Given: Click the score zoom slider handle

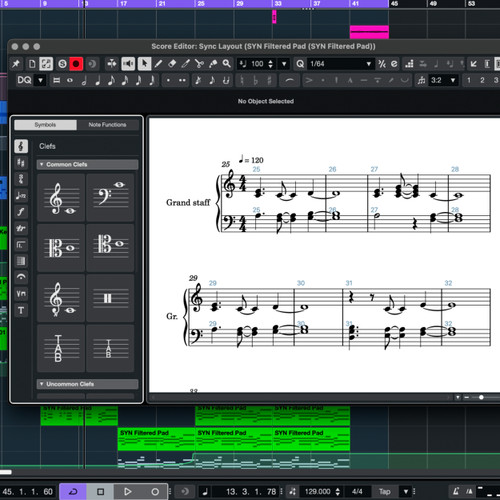Looking at the screenshot, I should pos(481,397).
